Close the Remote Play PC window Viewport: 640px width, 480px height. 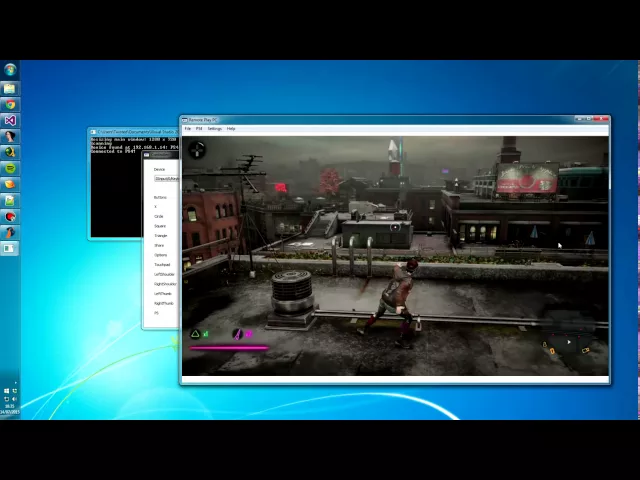(x=600, y=119)
